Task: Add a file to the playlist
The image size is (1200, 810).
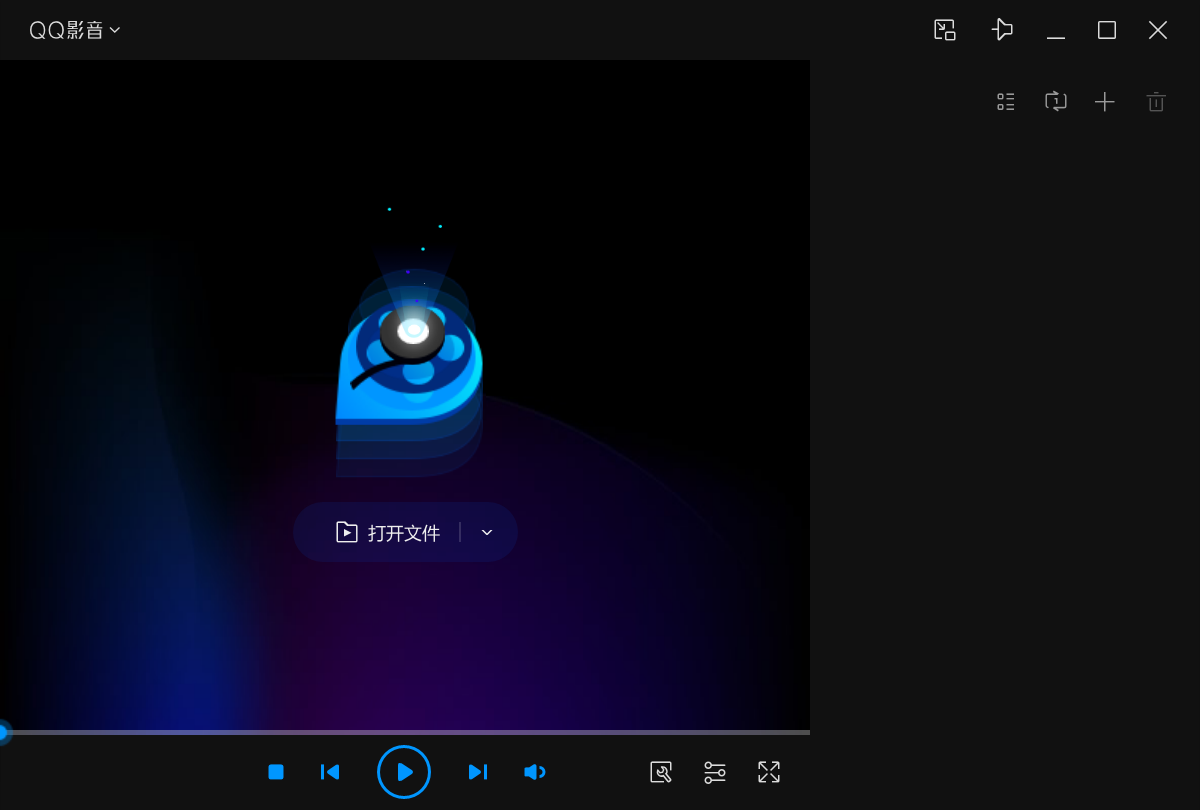Action: point(1104,101)
